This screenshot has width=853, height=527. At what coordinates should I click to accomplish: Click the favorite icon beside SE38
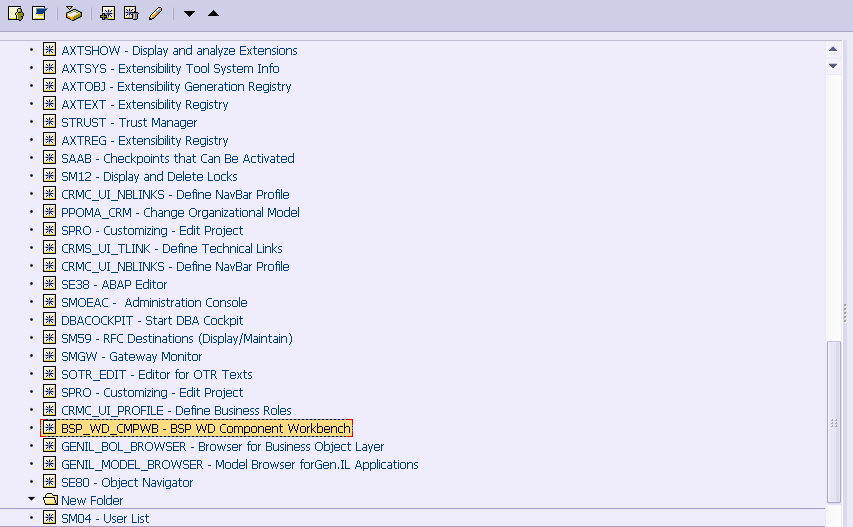(50, 284)
